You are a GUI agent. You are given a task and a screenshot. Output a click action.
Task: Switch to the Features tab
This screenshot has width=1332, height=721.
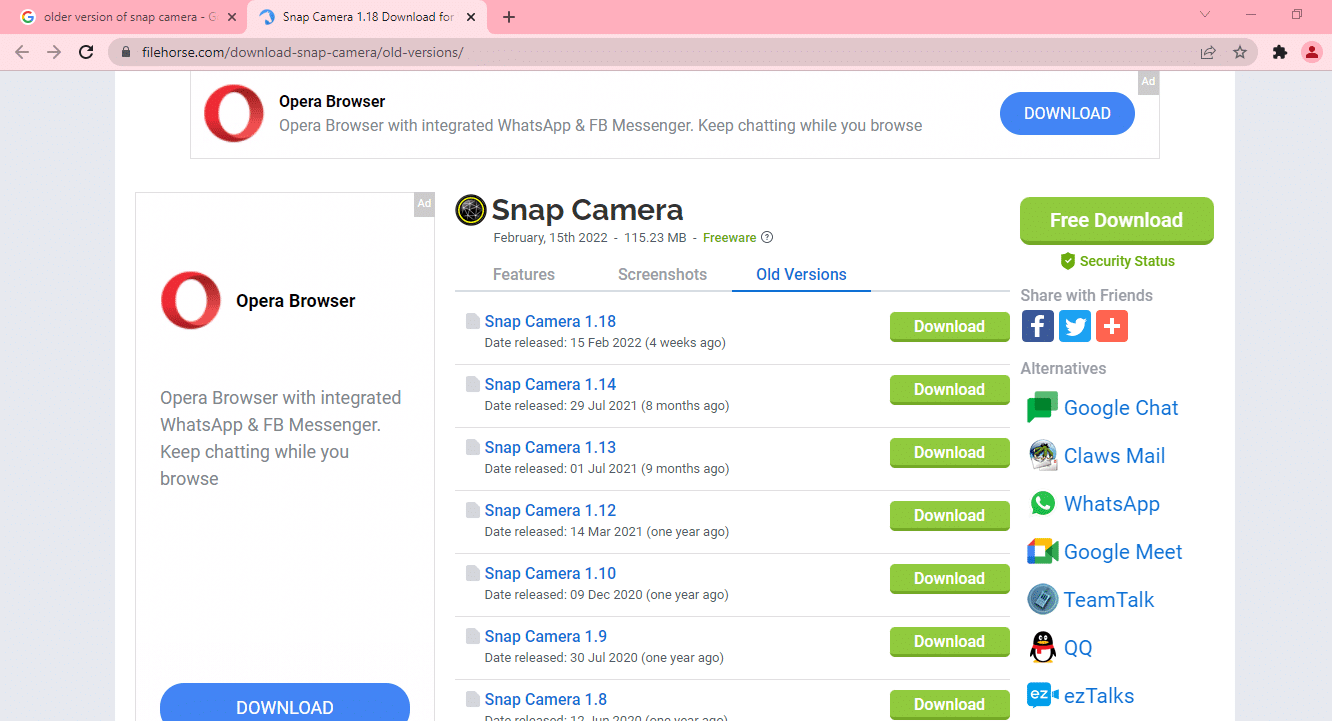[524, 274]
